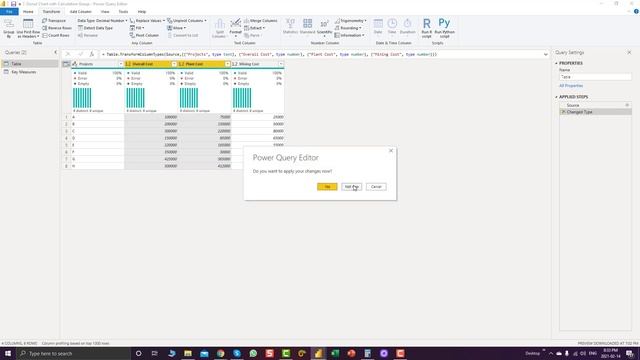Open the Information dropdown
Viewport: 640px width, 360px height.
(349, 35)
